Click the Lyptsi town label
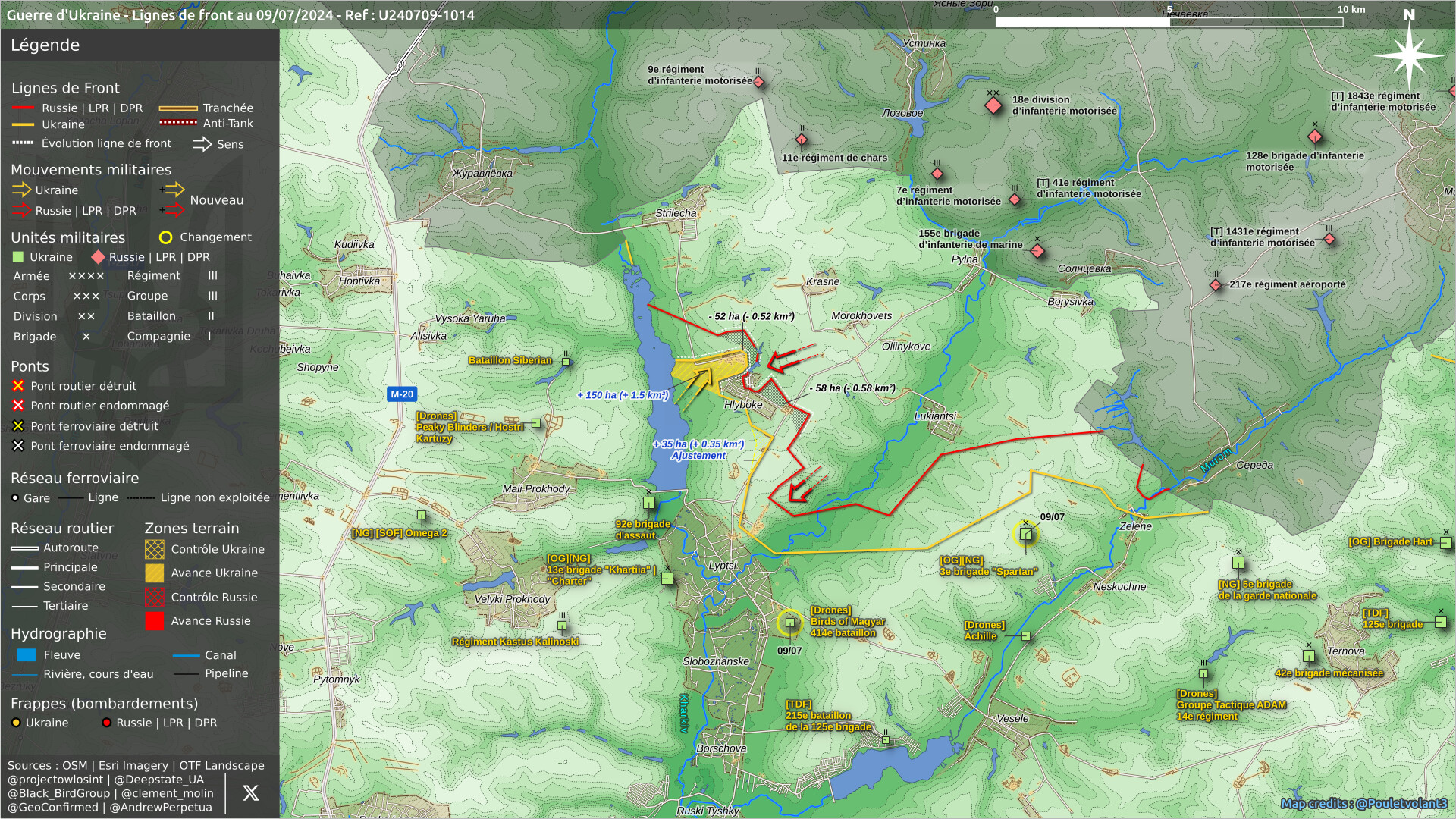Screen dimensions: 1456x819 (722, 566)
